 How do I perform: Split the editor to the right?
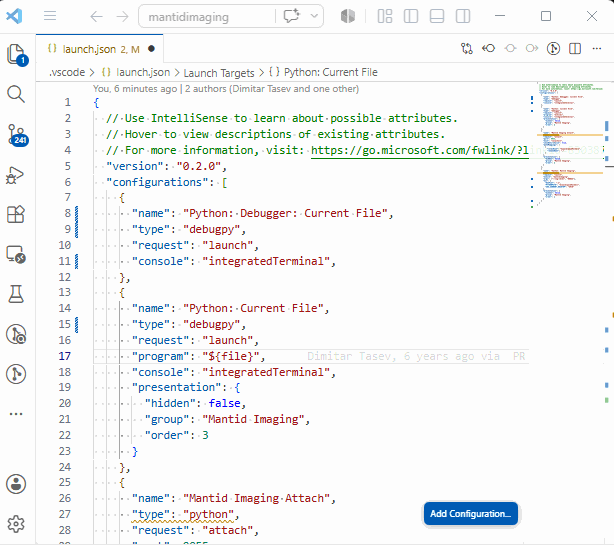click(x=575, y=49)
